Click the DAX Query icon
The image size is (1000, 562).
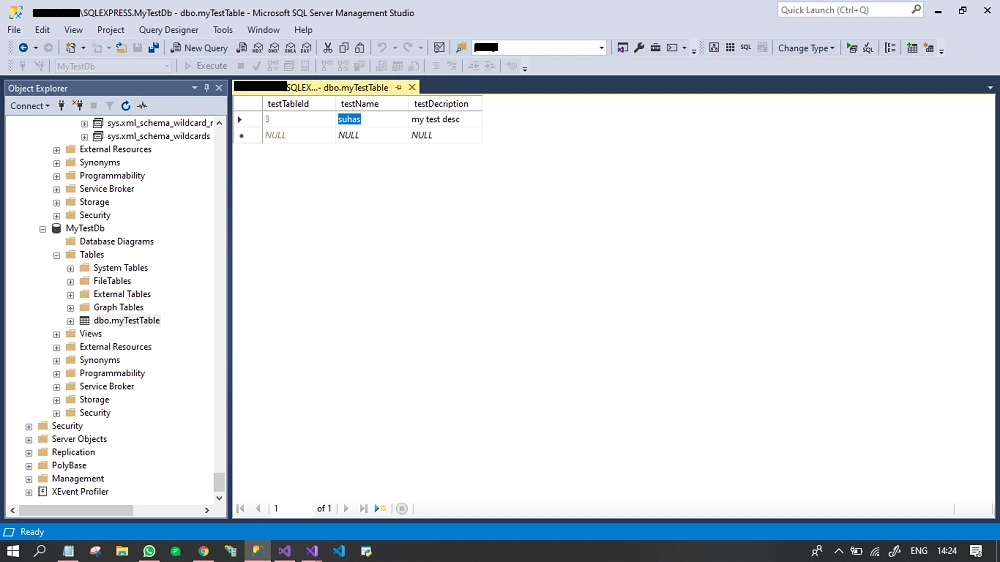(x=307, y=48)
